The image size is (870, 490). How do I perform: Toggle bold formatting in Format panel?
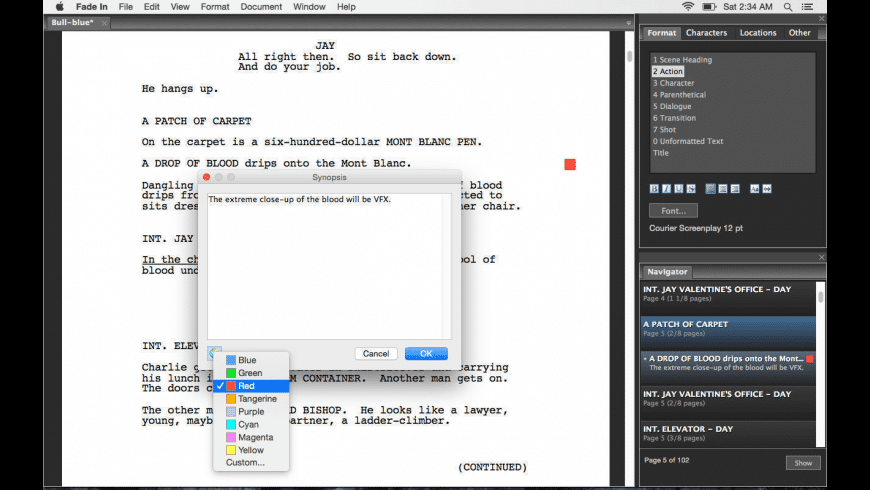[654, 189]
